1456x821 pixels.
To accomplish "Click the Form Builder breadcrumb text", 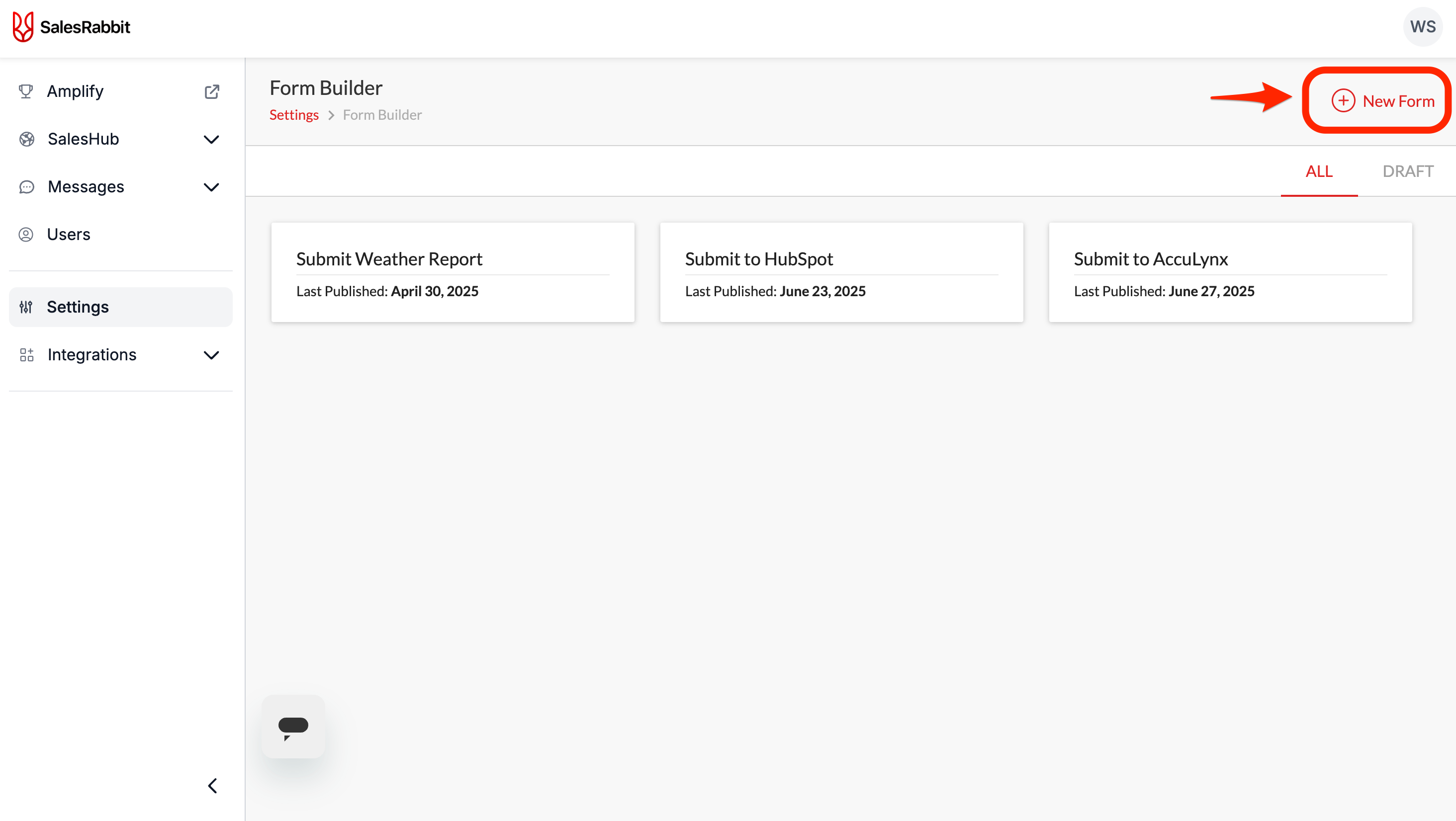I will pos(382,115).
